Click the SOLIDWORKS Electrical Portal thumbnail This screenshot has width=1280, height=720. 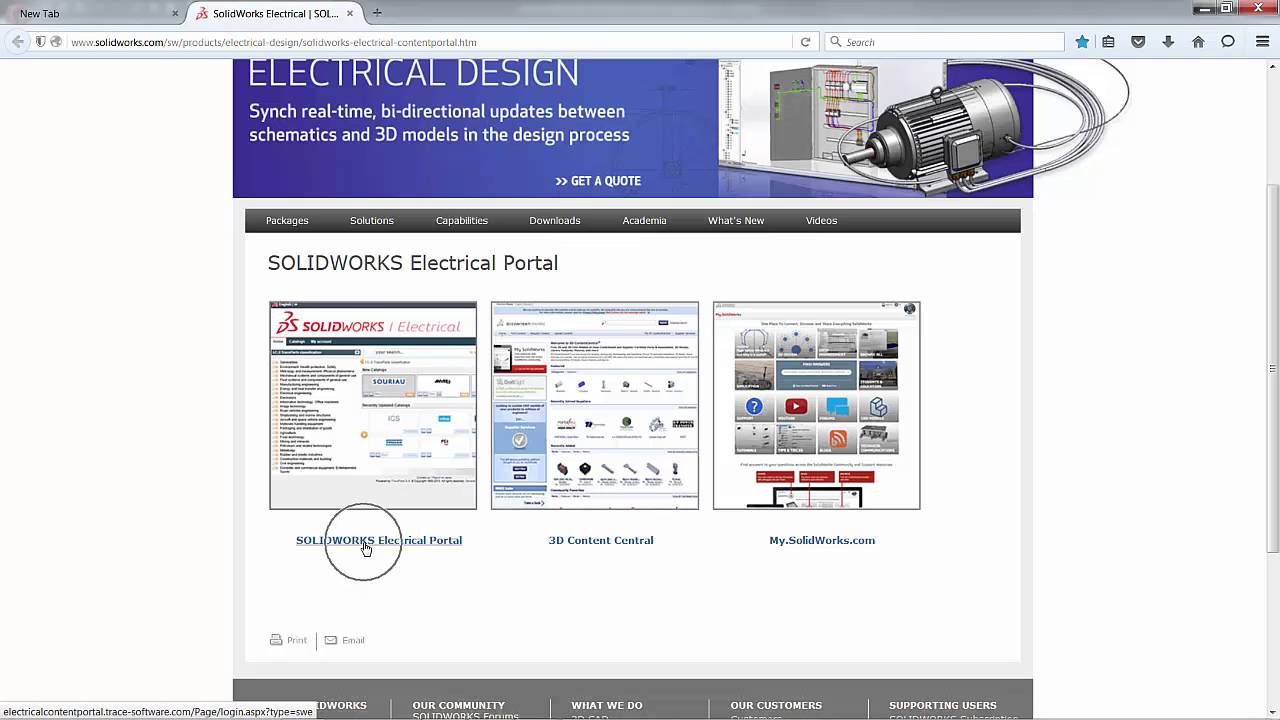[x=373, y=405]
